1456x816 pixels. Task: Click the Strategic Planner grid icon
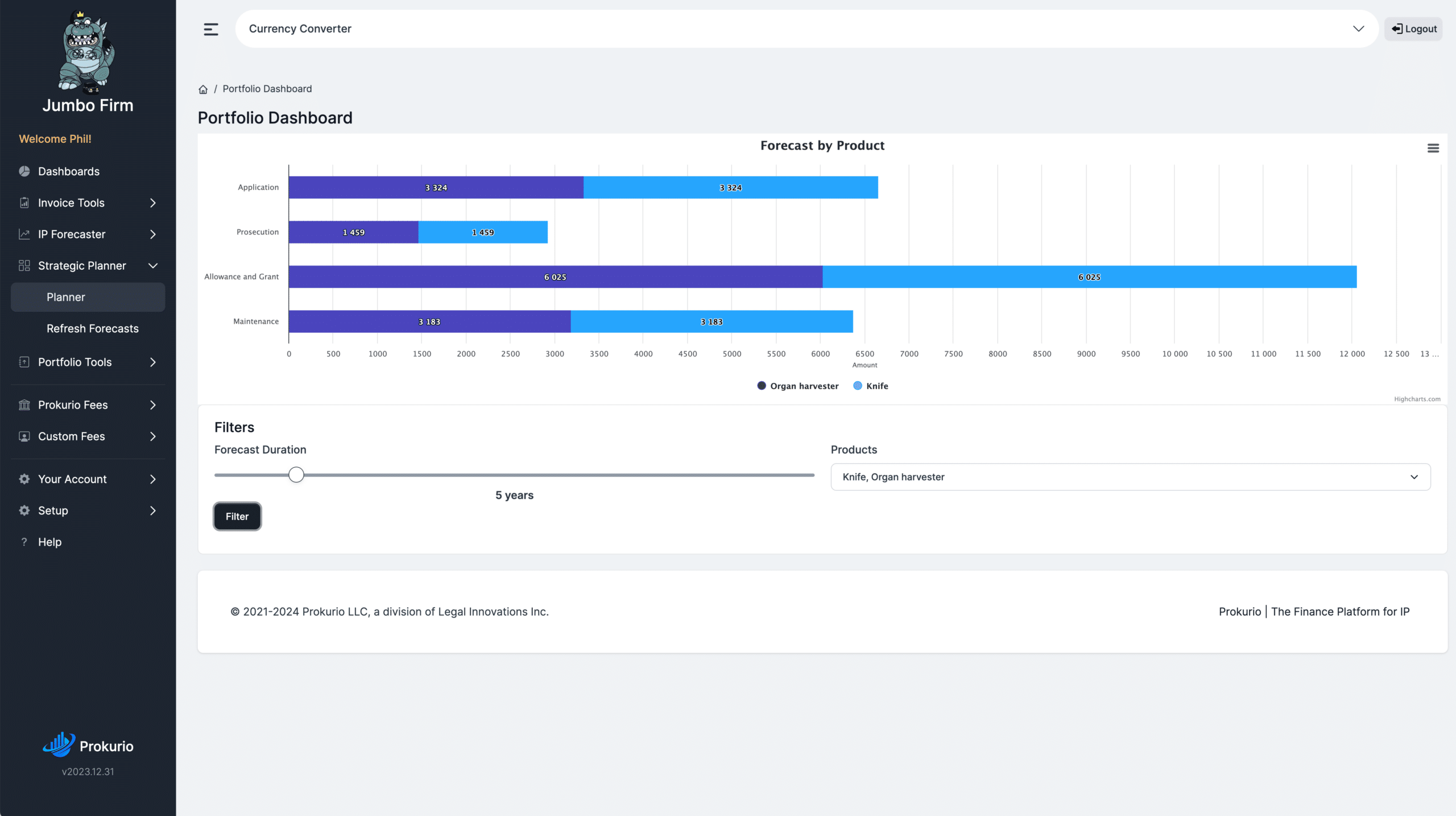pyautogui.click(x=24, y=266)
